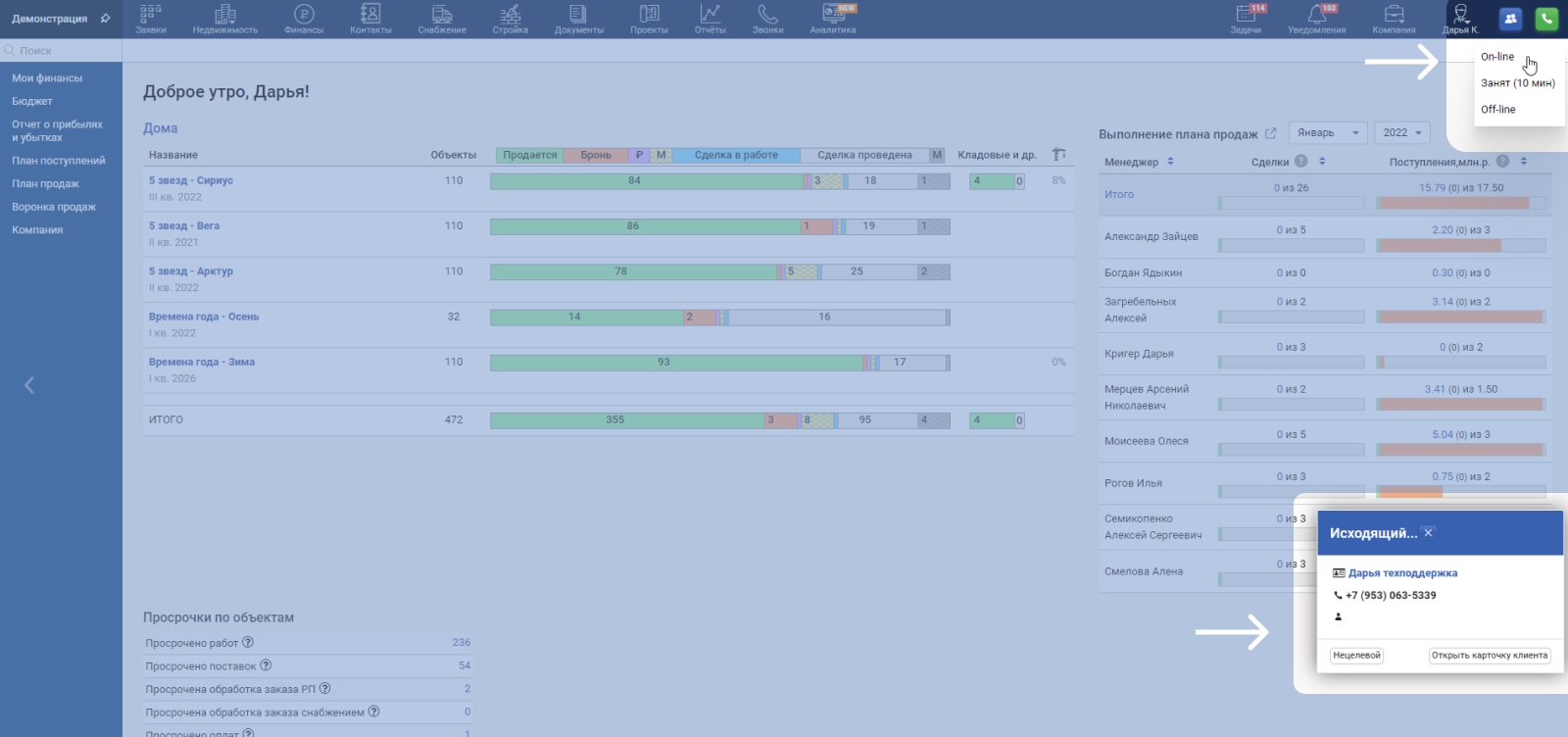Open the Стройка crane icon

[510, 15]
